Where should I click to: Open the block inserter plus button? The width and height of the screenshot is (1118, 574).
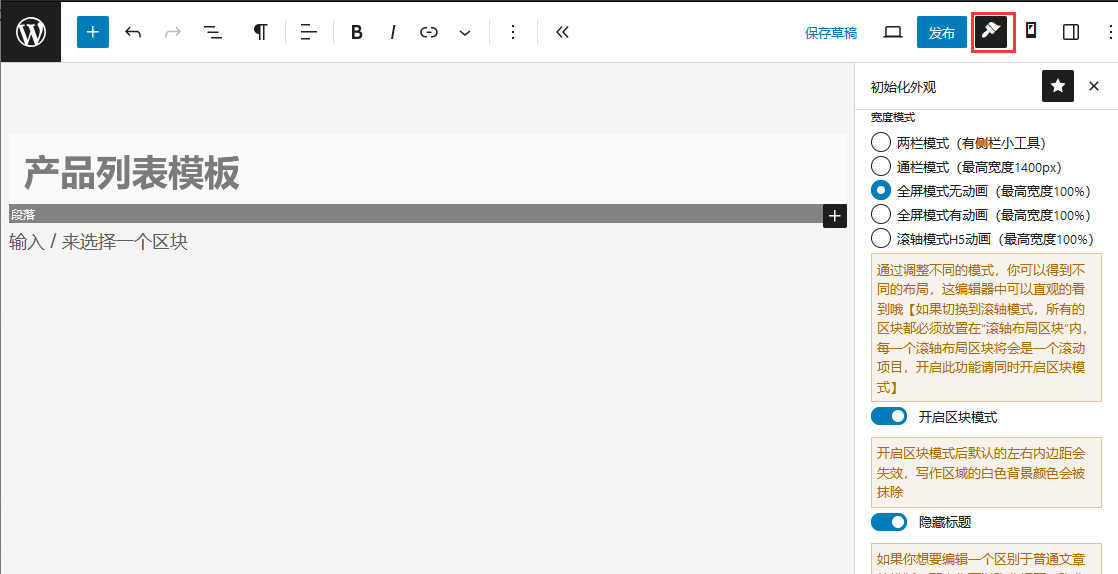tap(93, 32)
